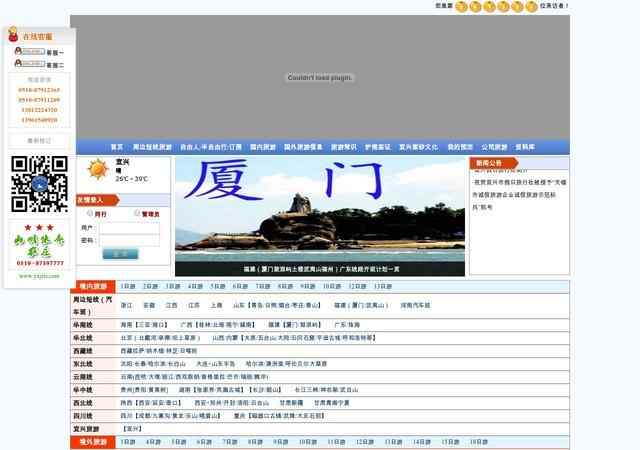Click the blue login button under password
Screen dimensions: 640x450
120,254
